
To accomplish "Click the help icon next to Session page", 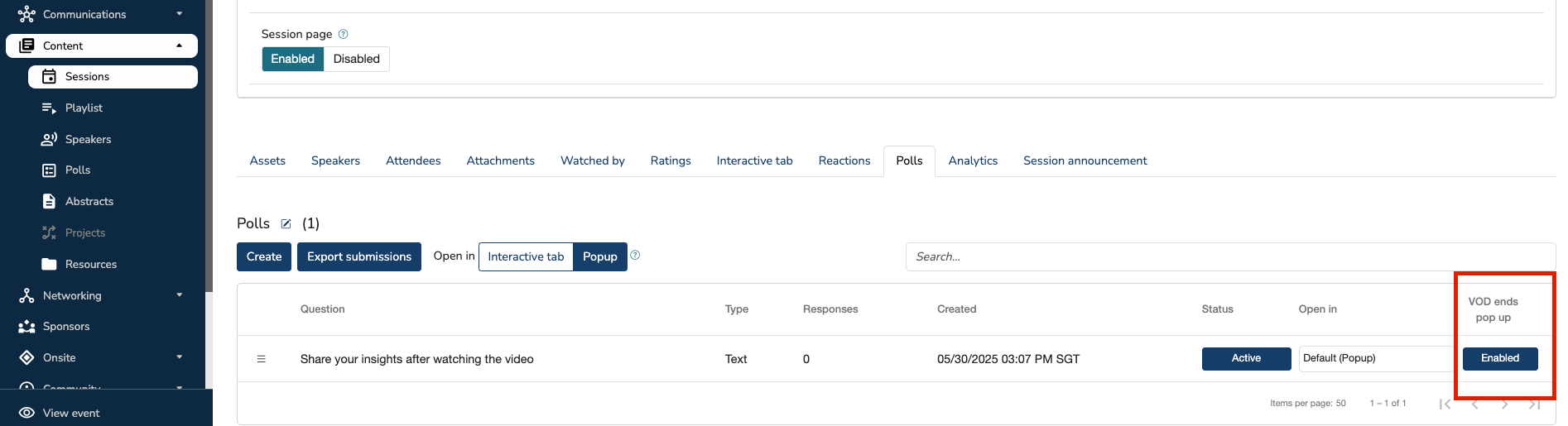I will (x=344, y=34).
